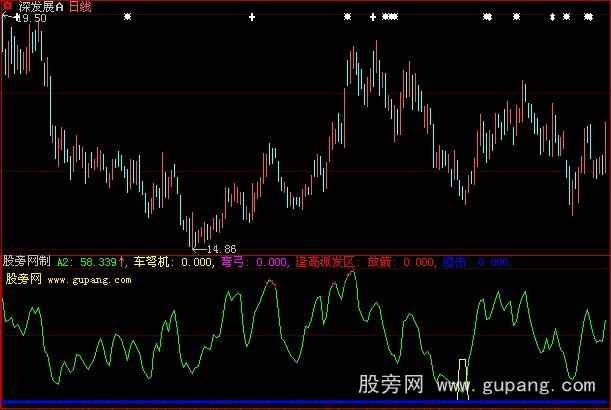The image size is (611, 410).
Task: Select the stock name 深发展A
Action: pyautogui.click(x=40, y=7)
